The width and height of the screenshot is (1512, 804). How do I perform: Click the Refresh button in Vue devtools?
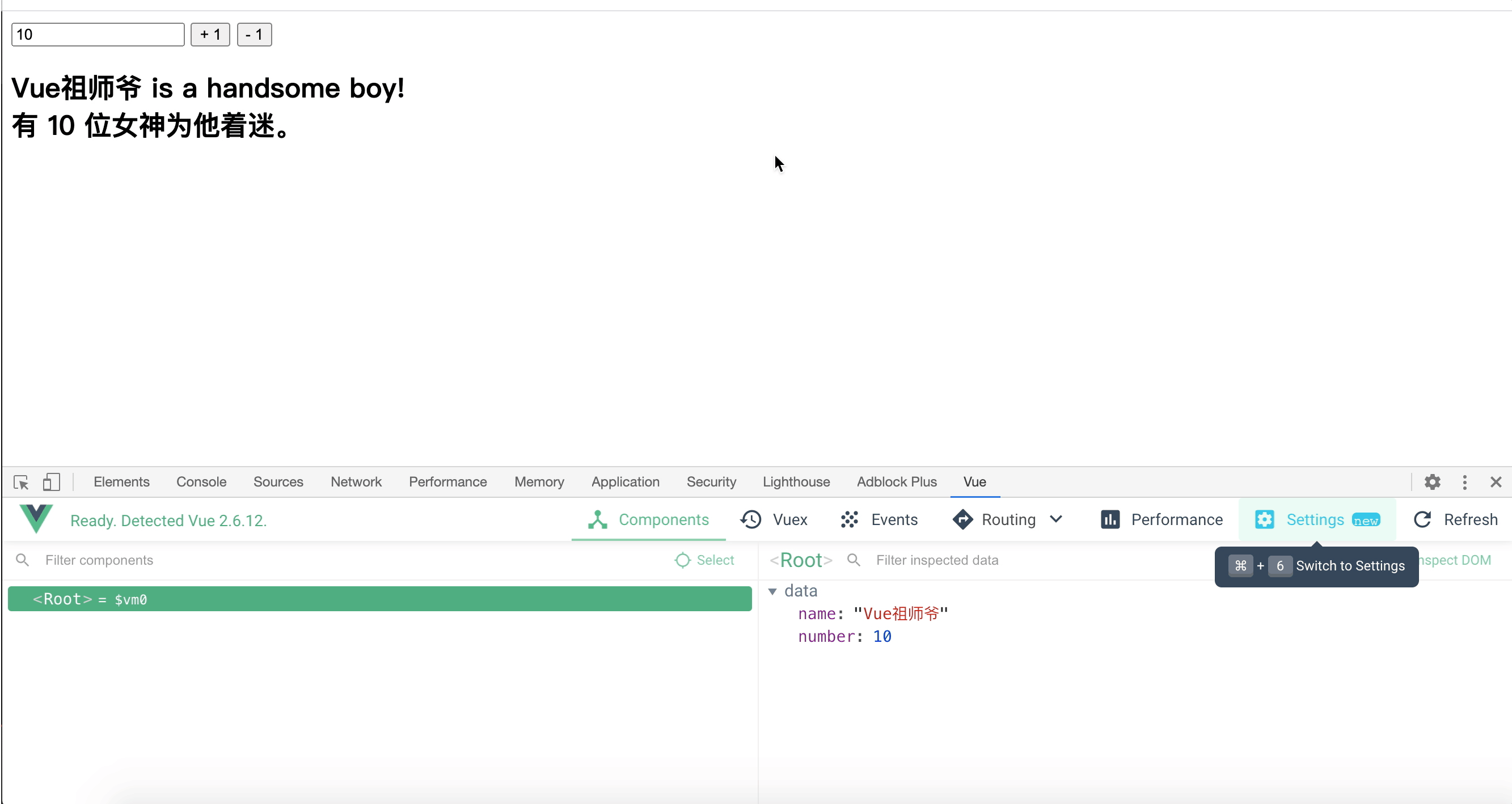coord(1455,520)
